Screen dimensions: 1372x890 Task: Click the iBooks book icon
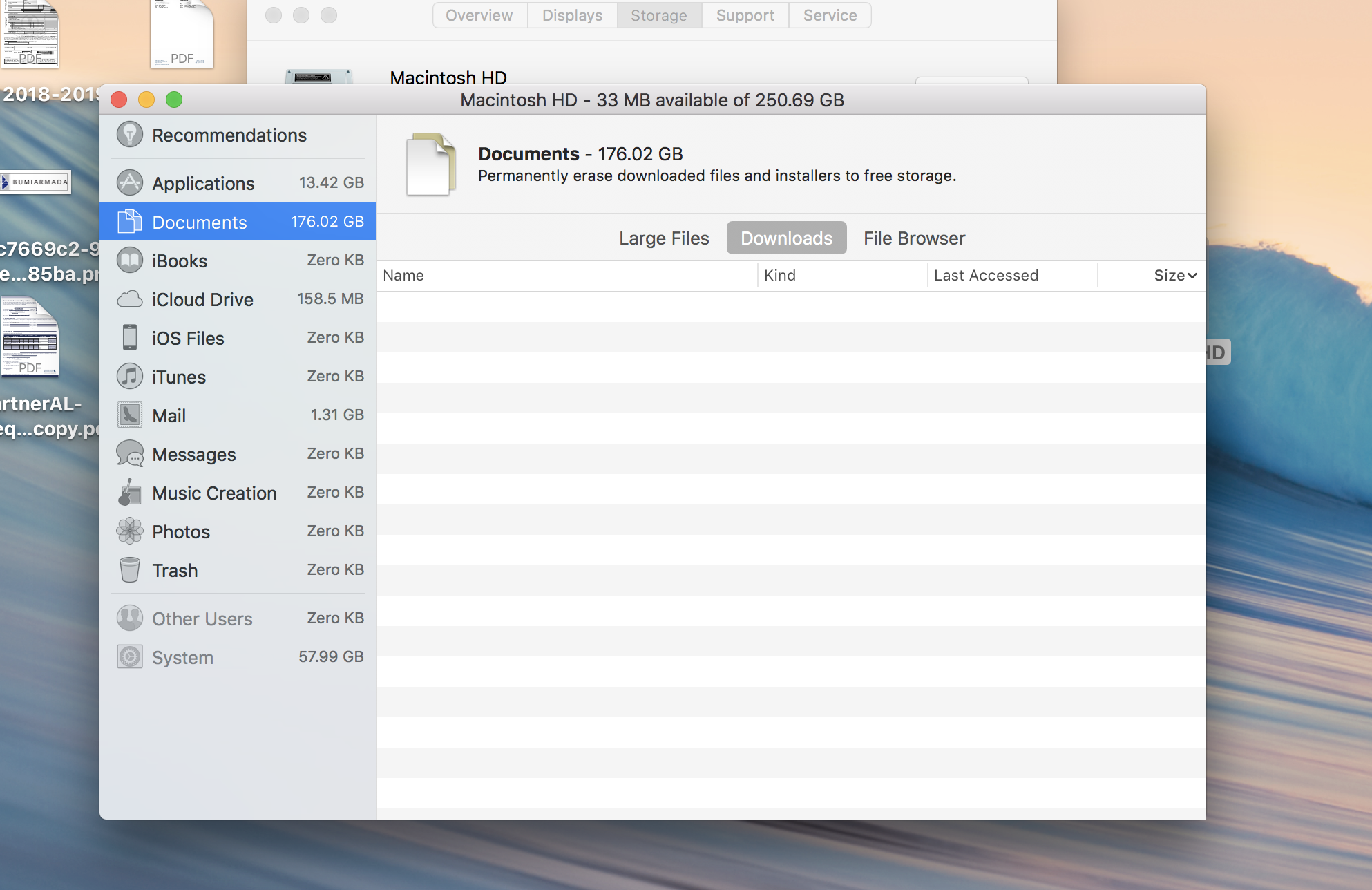click(x=130, y=261)
